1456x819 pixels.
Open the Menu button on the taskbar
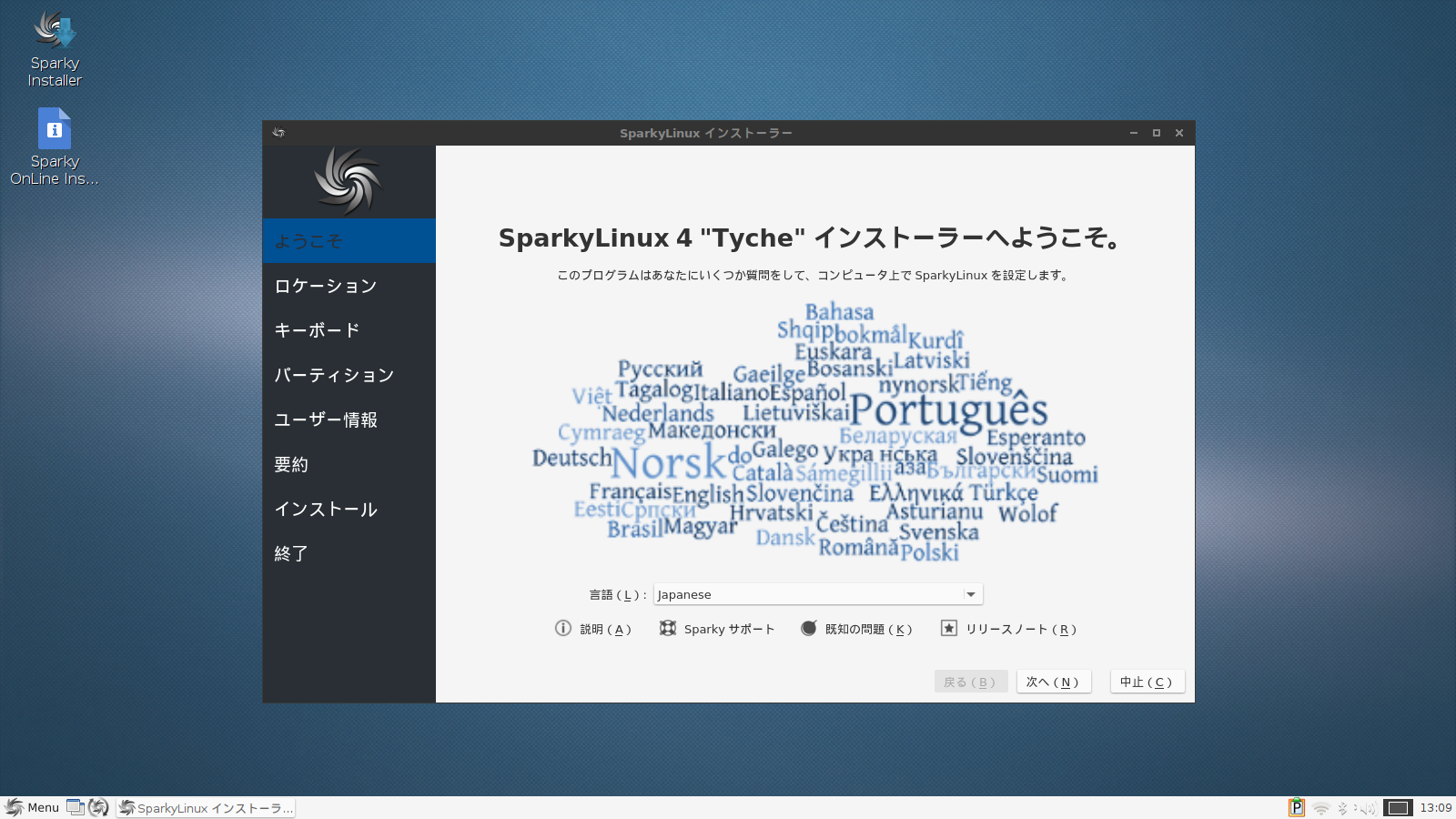point(33,807)
